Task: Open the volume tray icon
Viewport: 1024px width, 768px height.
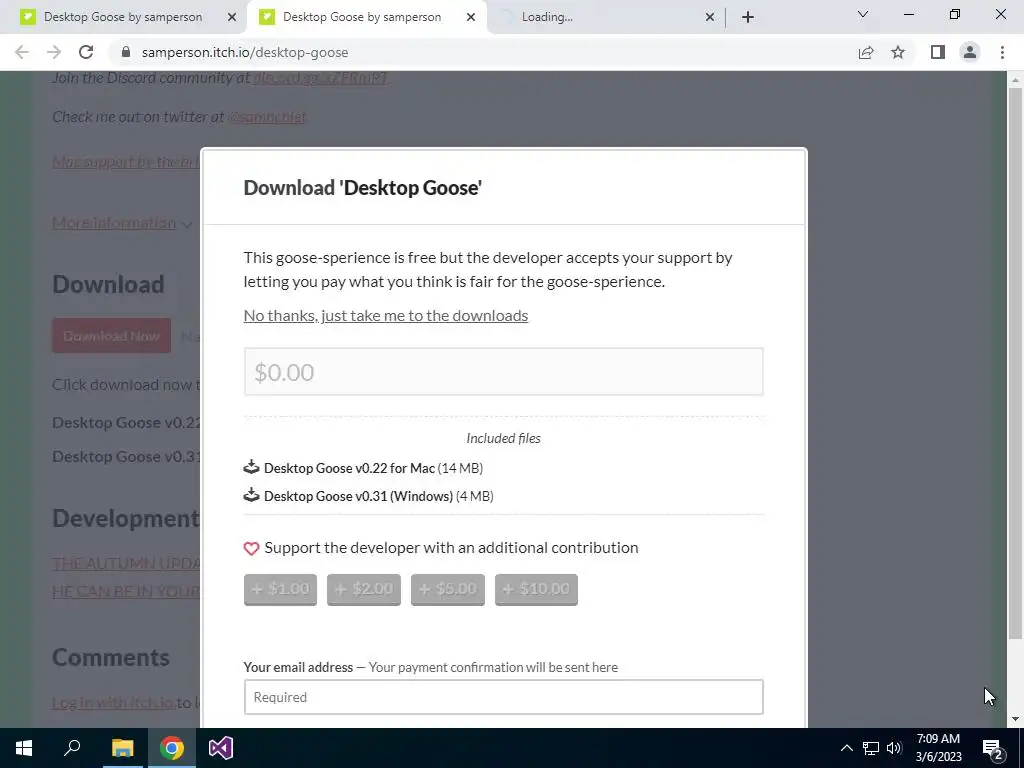Action: point(894,748)
